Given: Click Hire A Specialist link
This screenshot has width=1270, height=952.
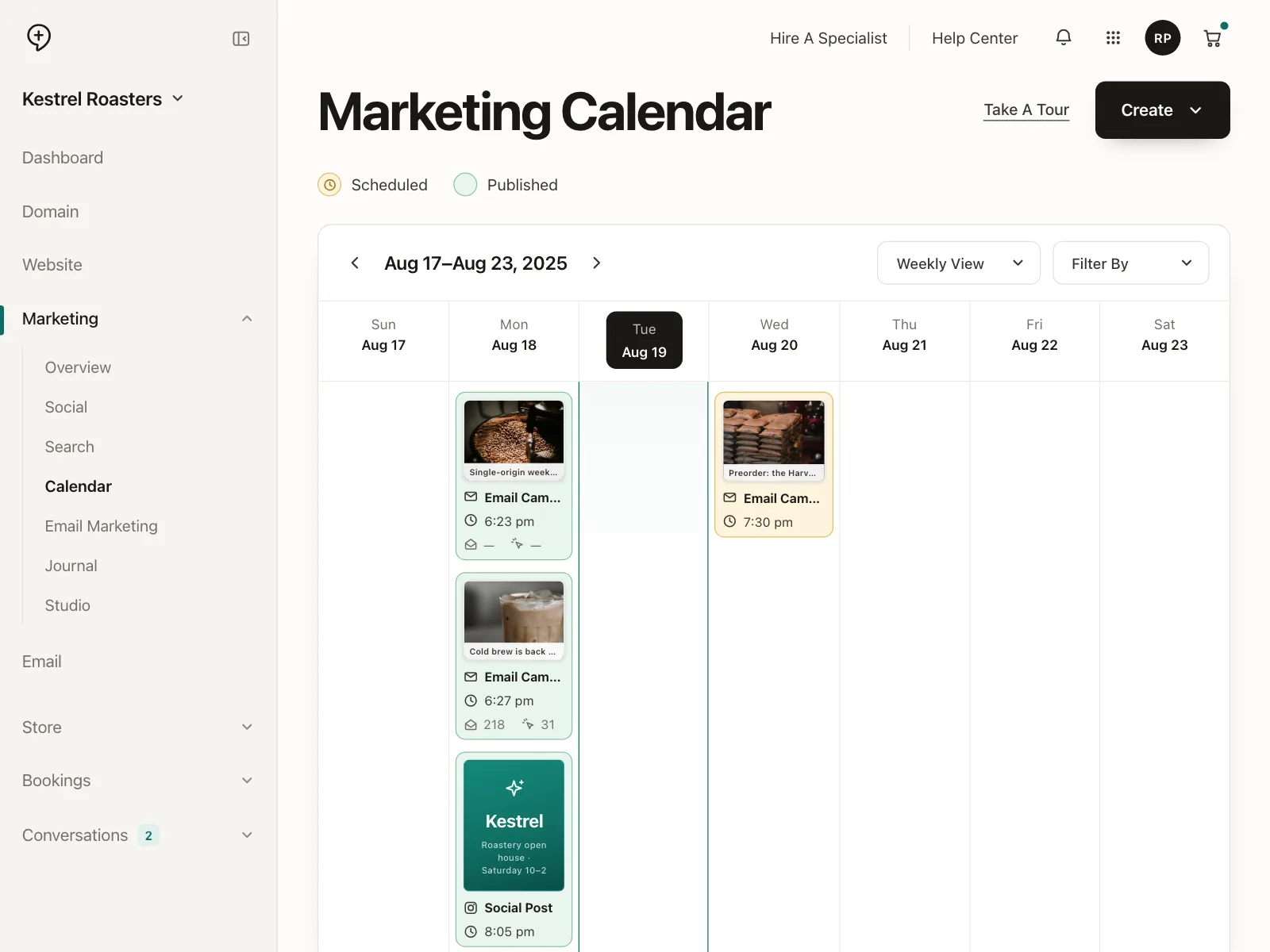Looking at the screenshot, I should point(829,38).
